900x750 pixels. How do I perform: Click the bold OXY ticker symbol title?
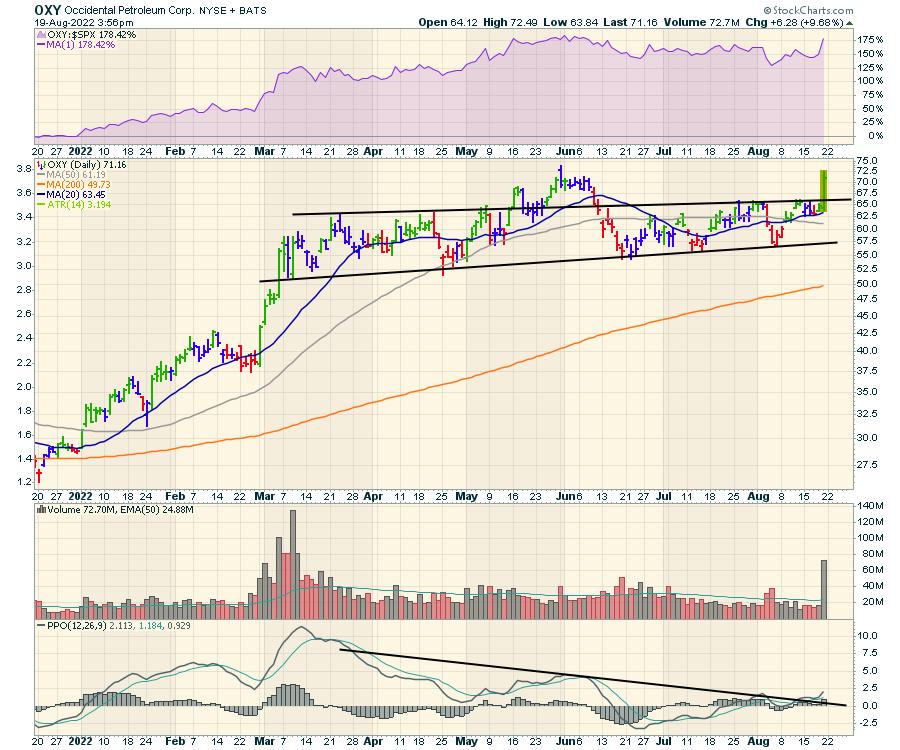pyautogui.click(x=48, y=8)
